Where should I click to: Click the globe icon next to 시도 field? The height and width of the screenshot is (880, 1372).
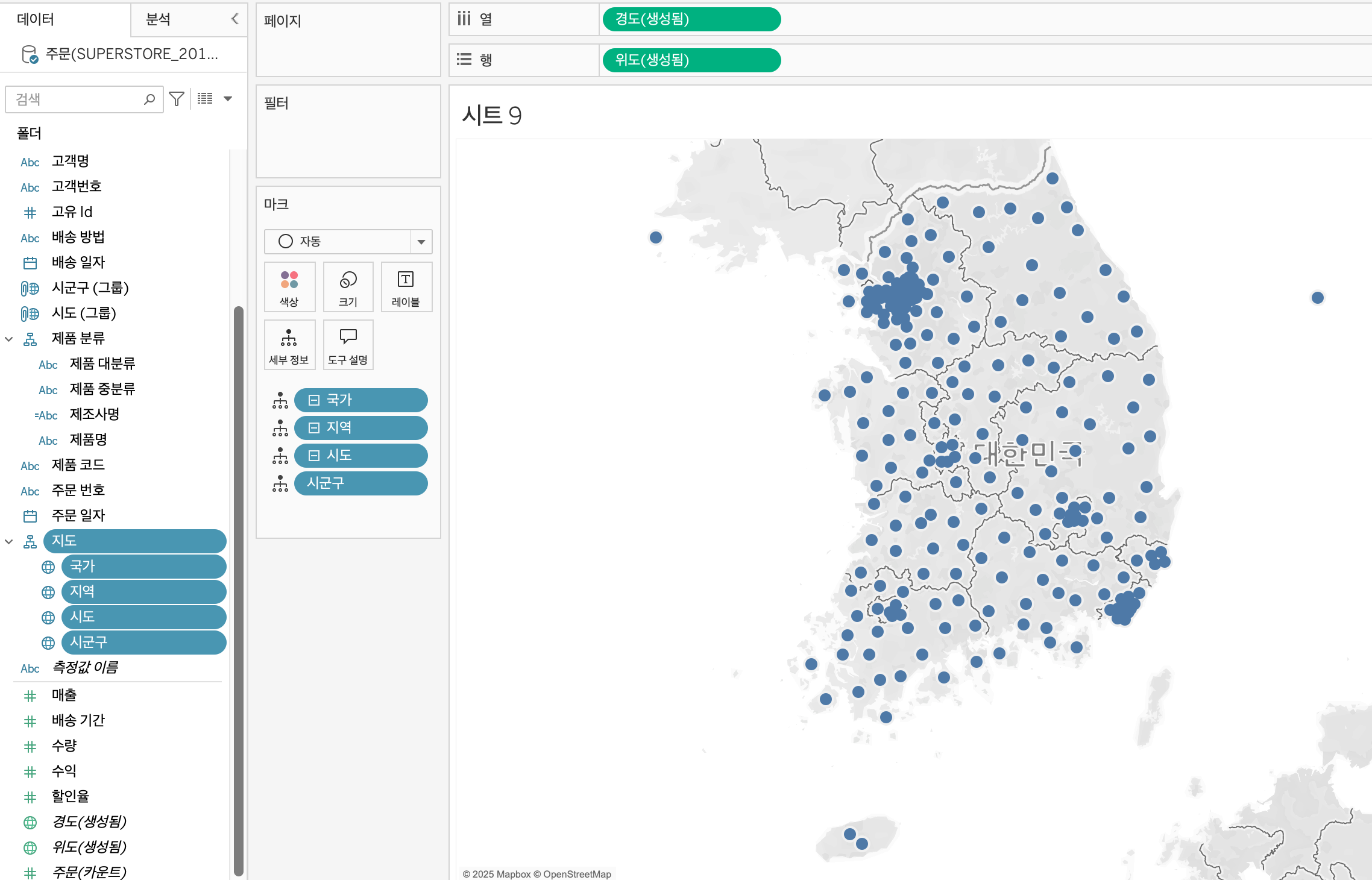[x=48, y=618]
